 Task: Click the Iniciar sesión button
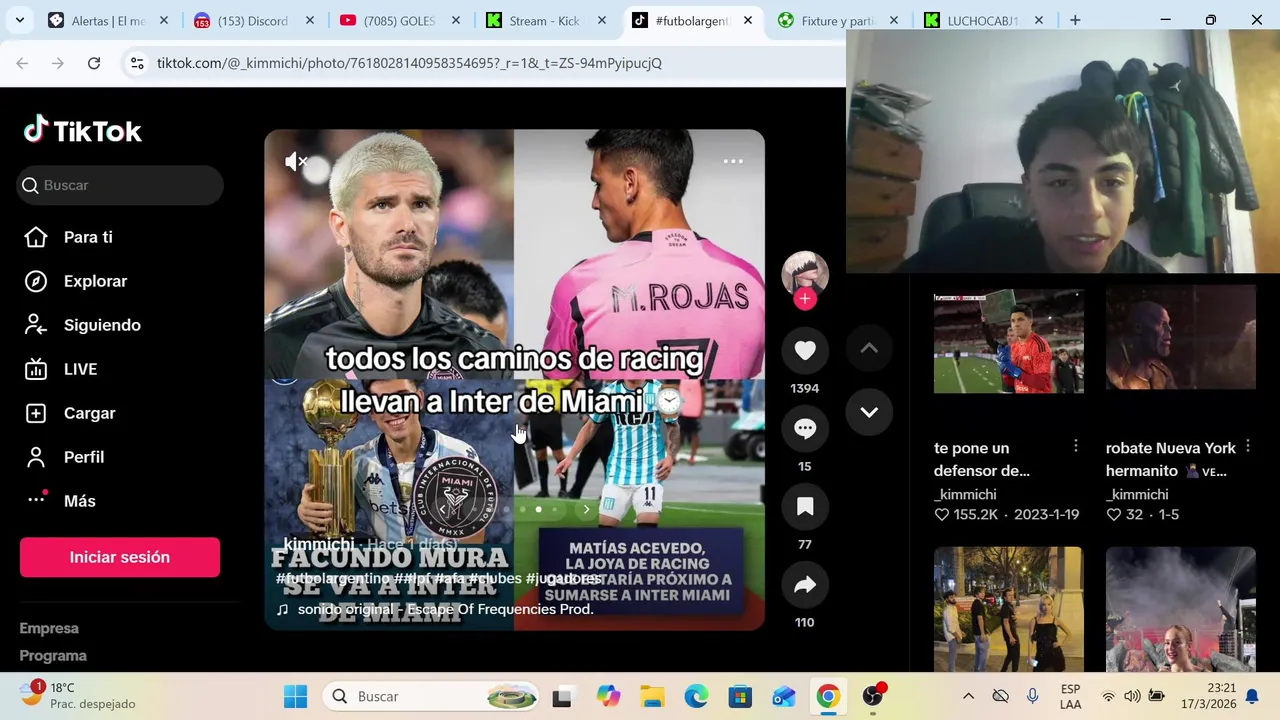pyautogui.click(x=120, y=557)
